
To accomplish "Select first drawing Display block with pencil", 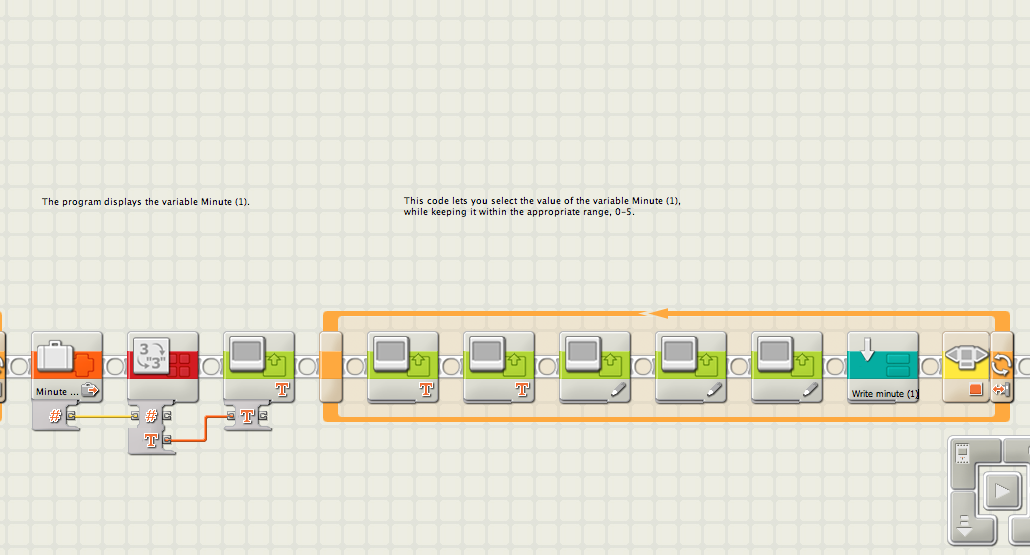I will pyautogui.click(x=595, y=363).
